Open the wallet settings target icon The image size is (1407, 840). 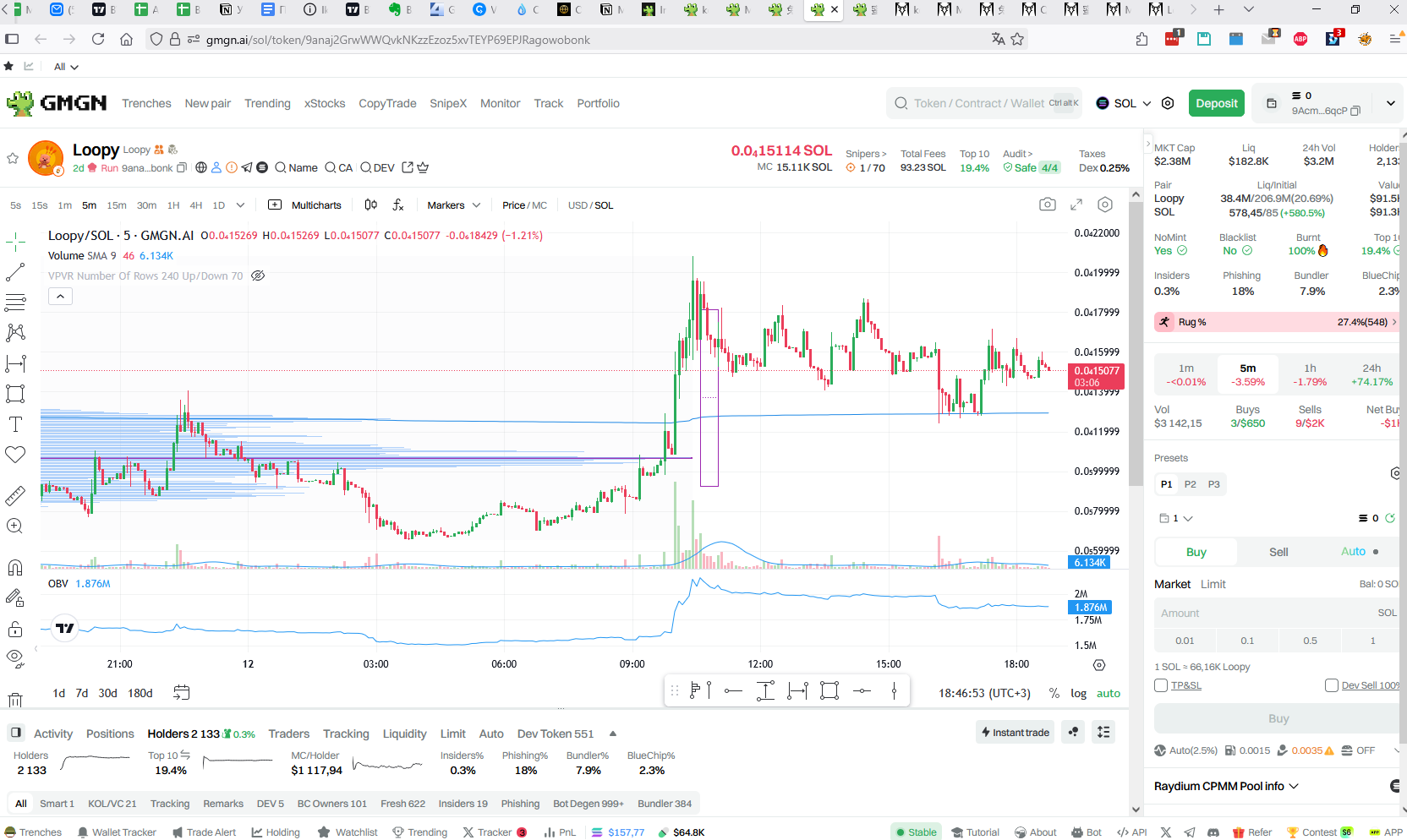tap(1168, 103)
